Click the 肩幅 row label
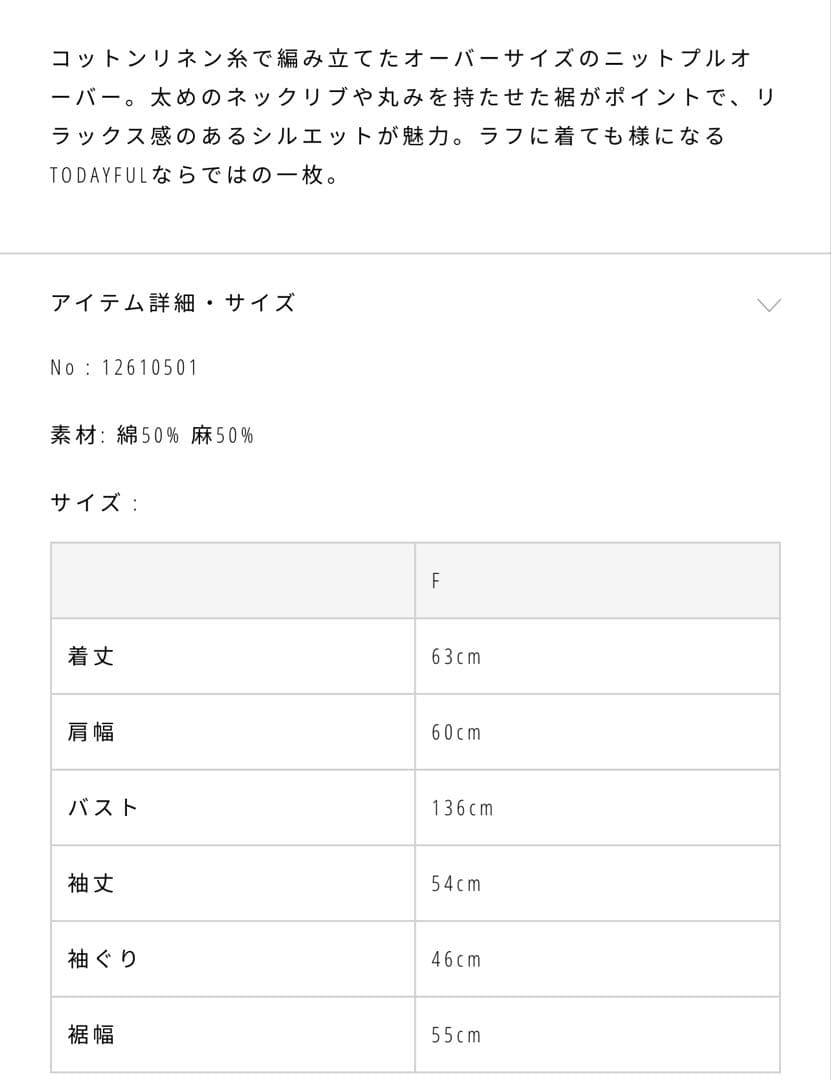This screenshot has height=1080, width=831. [91, 732]
